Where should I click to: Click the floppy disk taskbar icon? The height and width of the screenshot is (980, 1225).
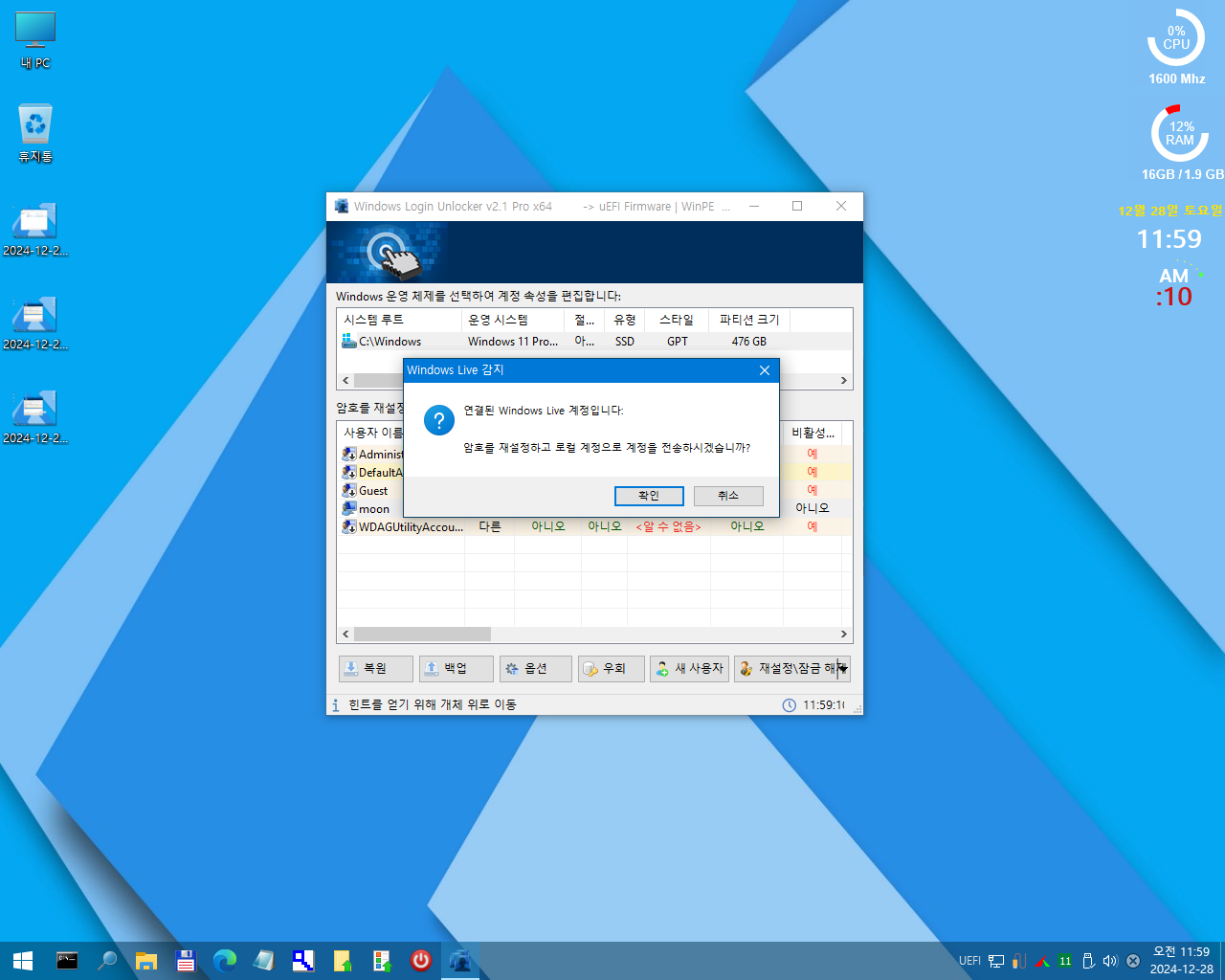[186, 961]
